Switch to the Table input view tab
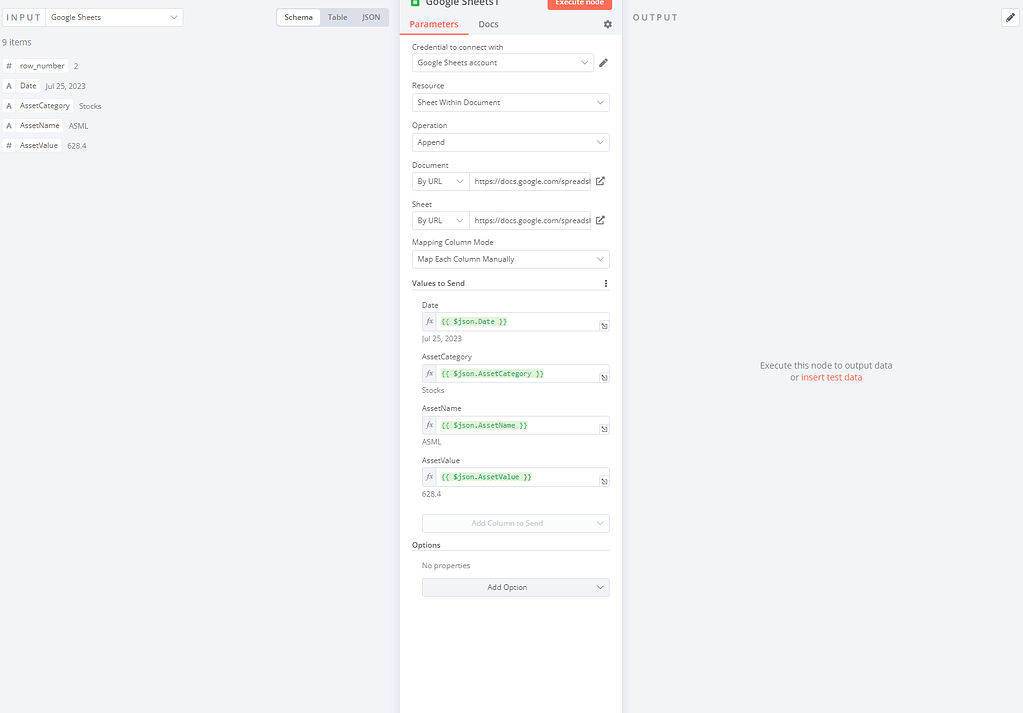This screenshot has height=713, width=1023. pos(337,17)
